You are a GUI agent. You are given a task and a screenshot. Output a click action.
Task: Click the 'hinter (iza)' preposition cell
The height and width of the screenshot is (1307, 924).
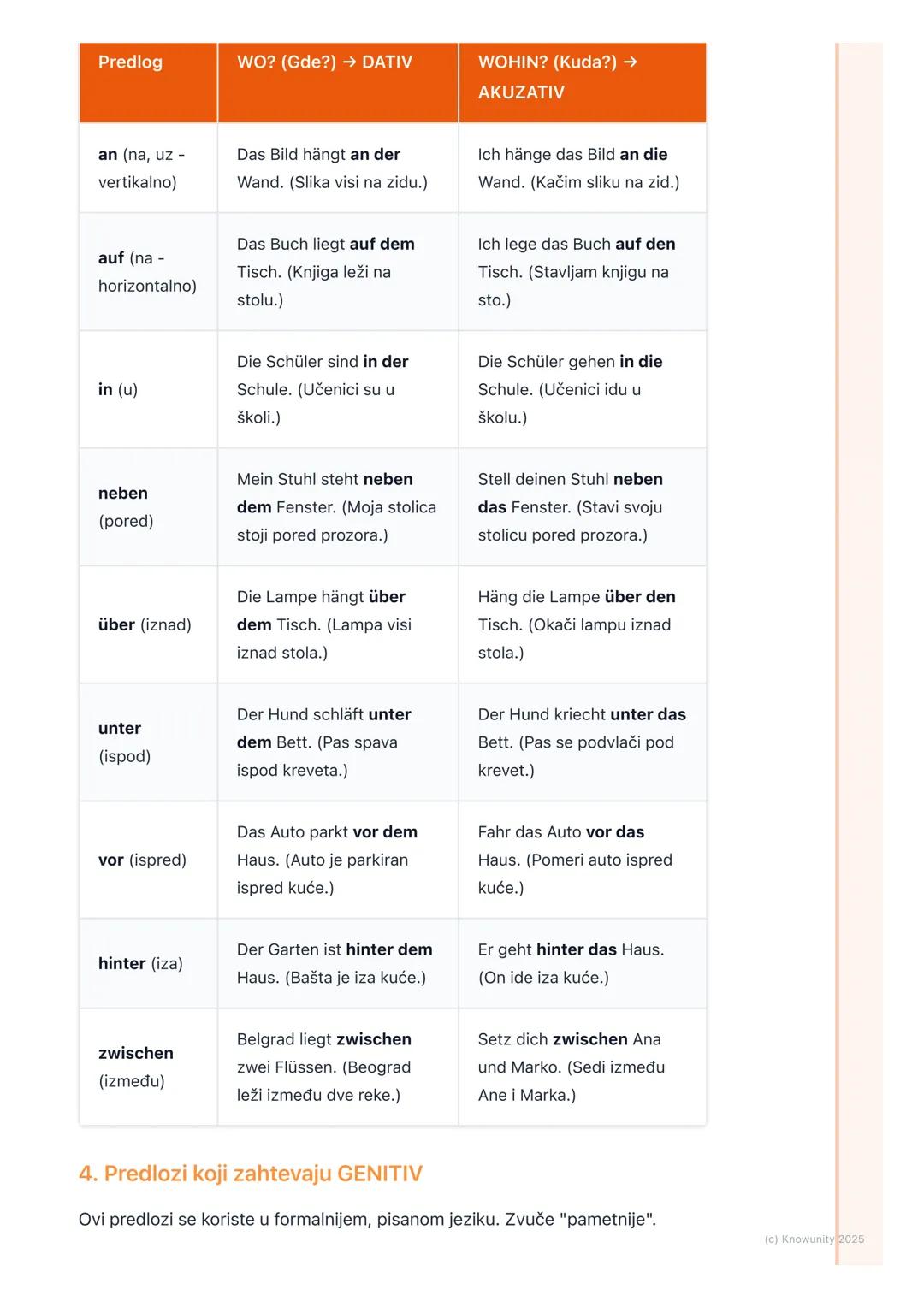[x=140, y=964]
